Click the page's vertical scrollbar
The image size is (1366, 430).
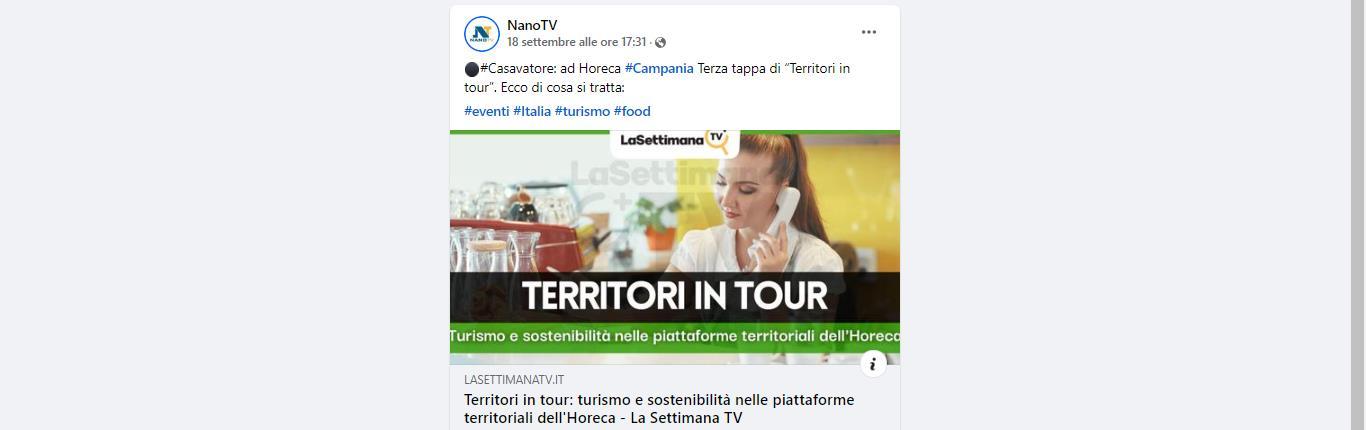[1358, 215]
